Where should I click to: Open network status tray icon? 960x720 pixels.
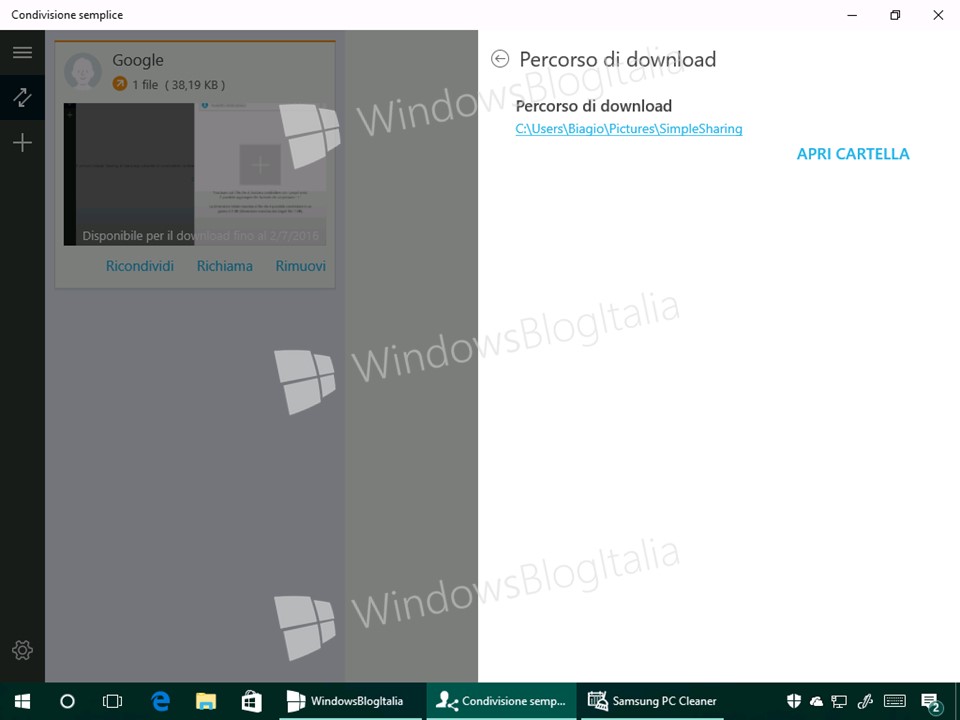pos(839,701)
